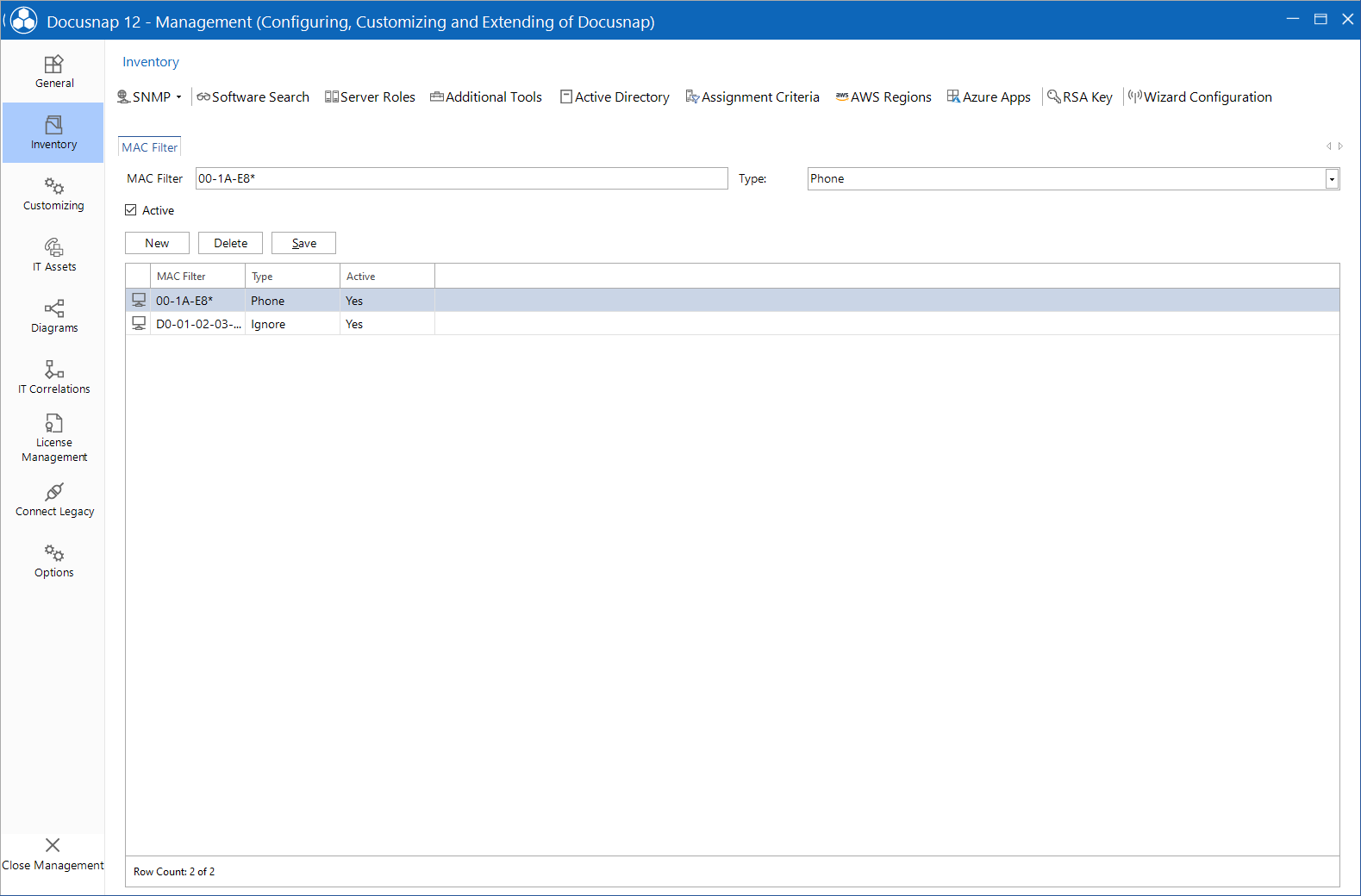This screenshot has height=896, width=1361.
Task: Click the Ignore cell in the table
Action: coord(292,323)
